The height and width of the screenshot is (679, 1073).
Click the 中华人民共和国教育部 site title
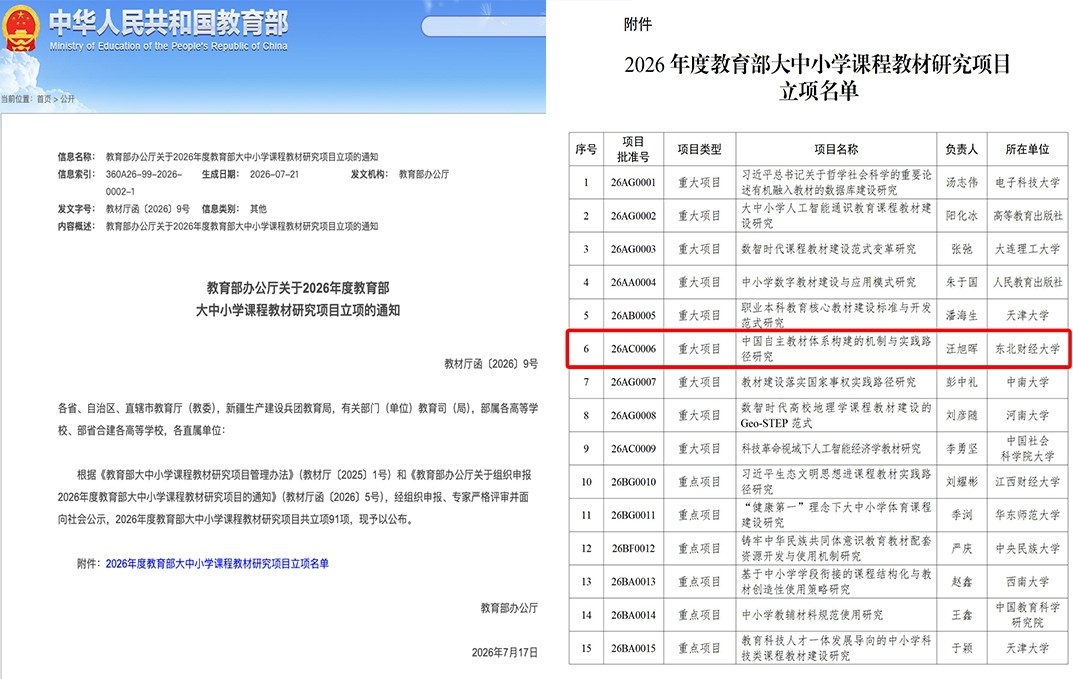coord(168,23)
